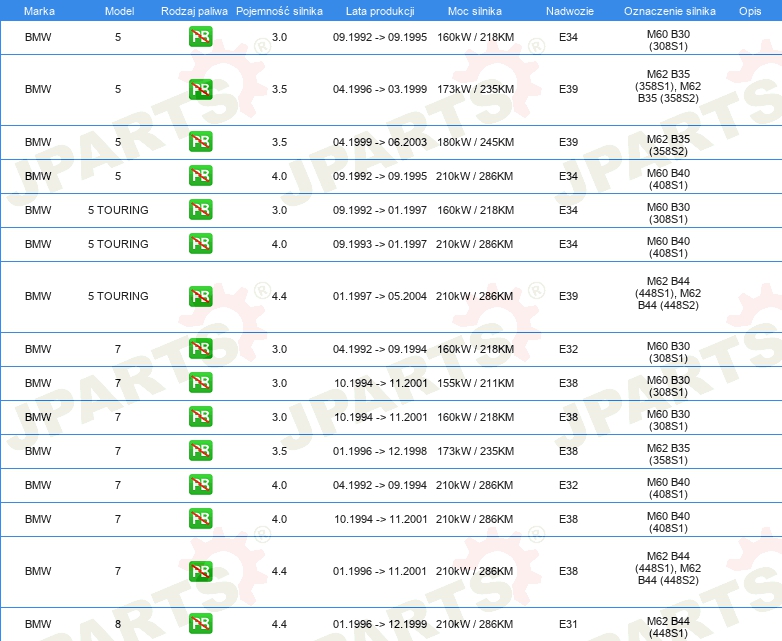Select fuel icon for 5 TOURING 3.0 row

[x=200, y=210]
